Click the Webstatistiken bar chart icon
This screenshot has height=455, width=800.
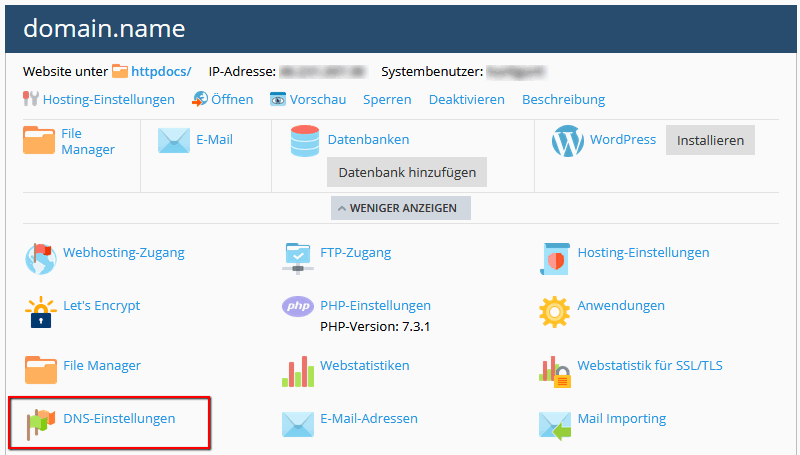tap(298, 370)
